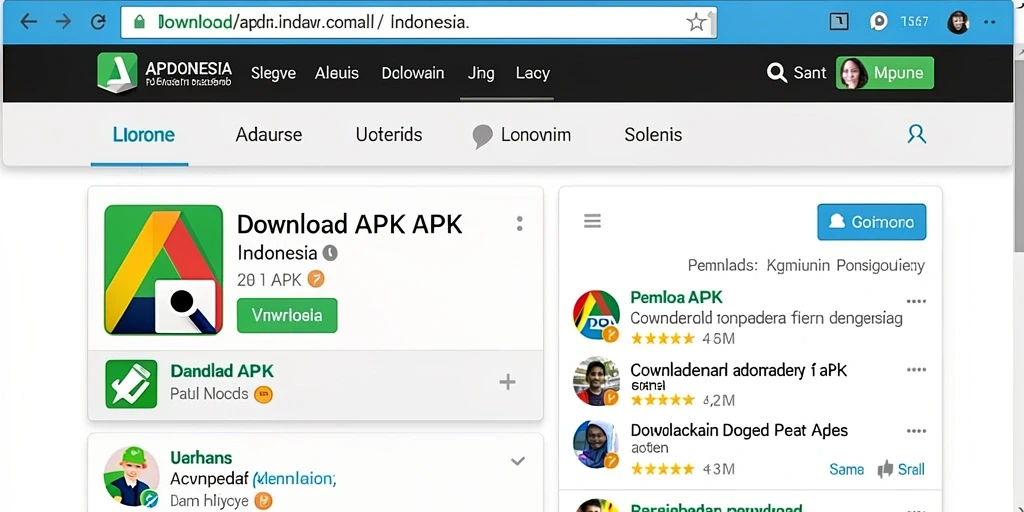The width and height of the screenshot is (1024, 512).
Task: Open the Pemloa APK round app icon
Action: [x=596, y=315]
